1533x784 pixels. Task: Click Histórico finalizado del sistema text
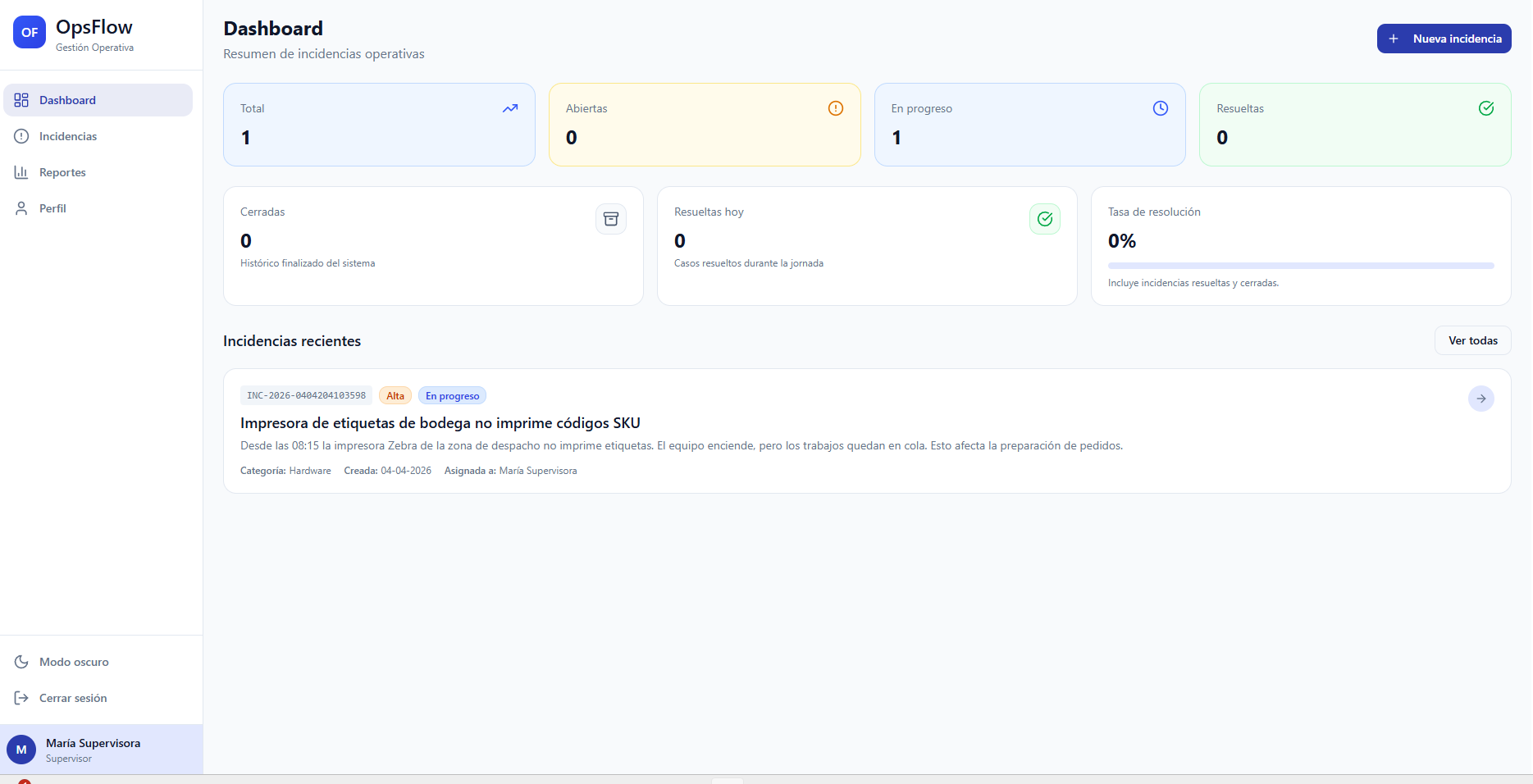point(308,263)
